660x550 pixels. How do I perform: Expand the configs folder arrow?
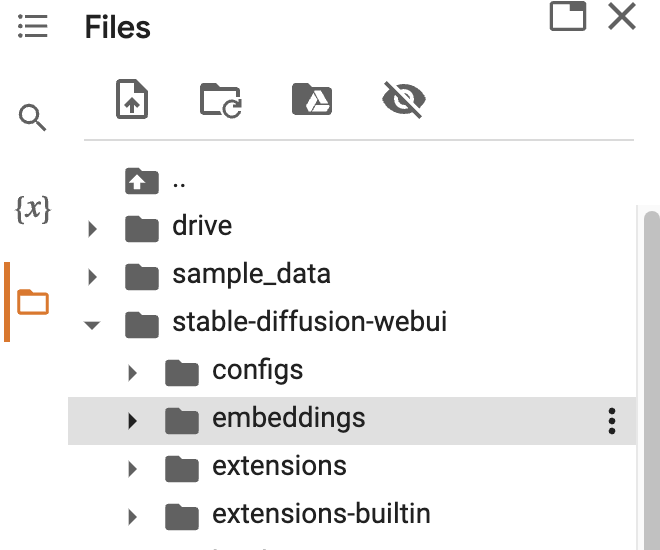[x=133, y=373]
